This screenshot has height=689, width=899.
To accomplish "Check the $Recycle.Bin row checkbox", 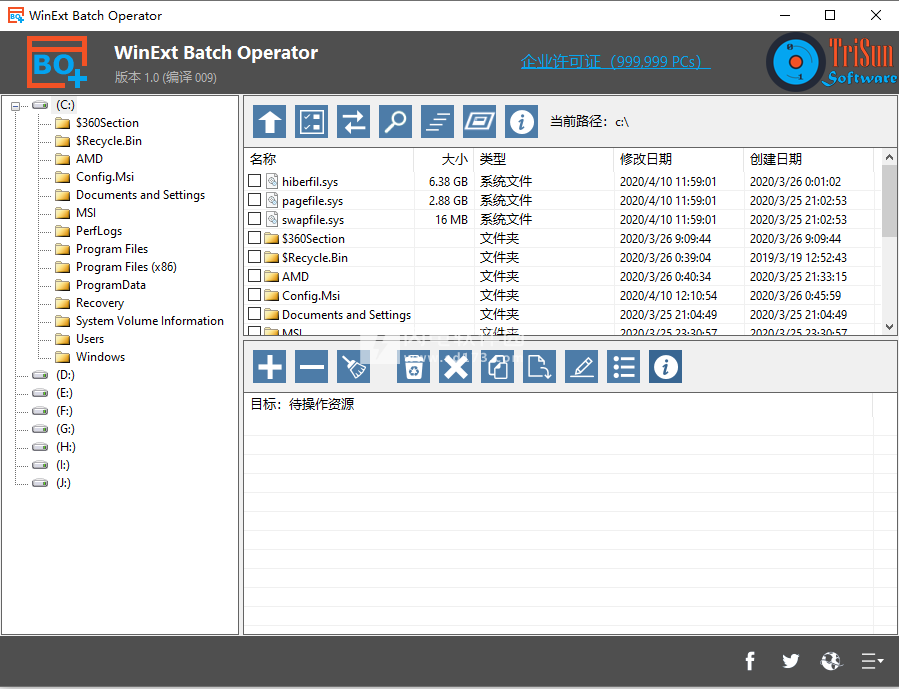I will 255,257.
